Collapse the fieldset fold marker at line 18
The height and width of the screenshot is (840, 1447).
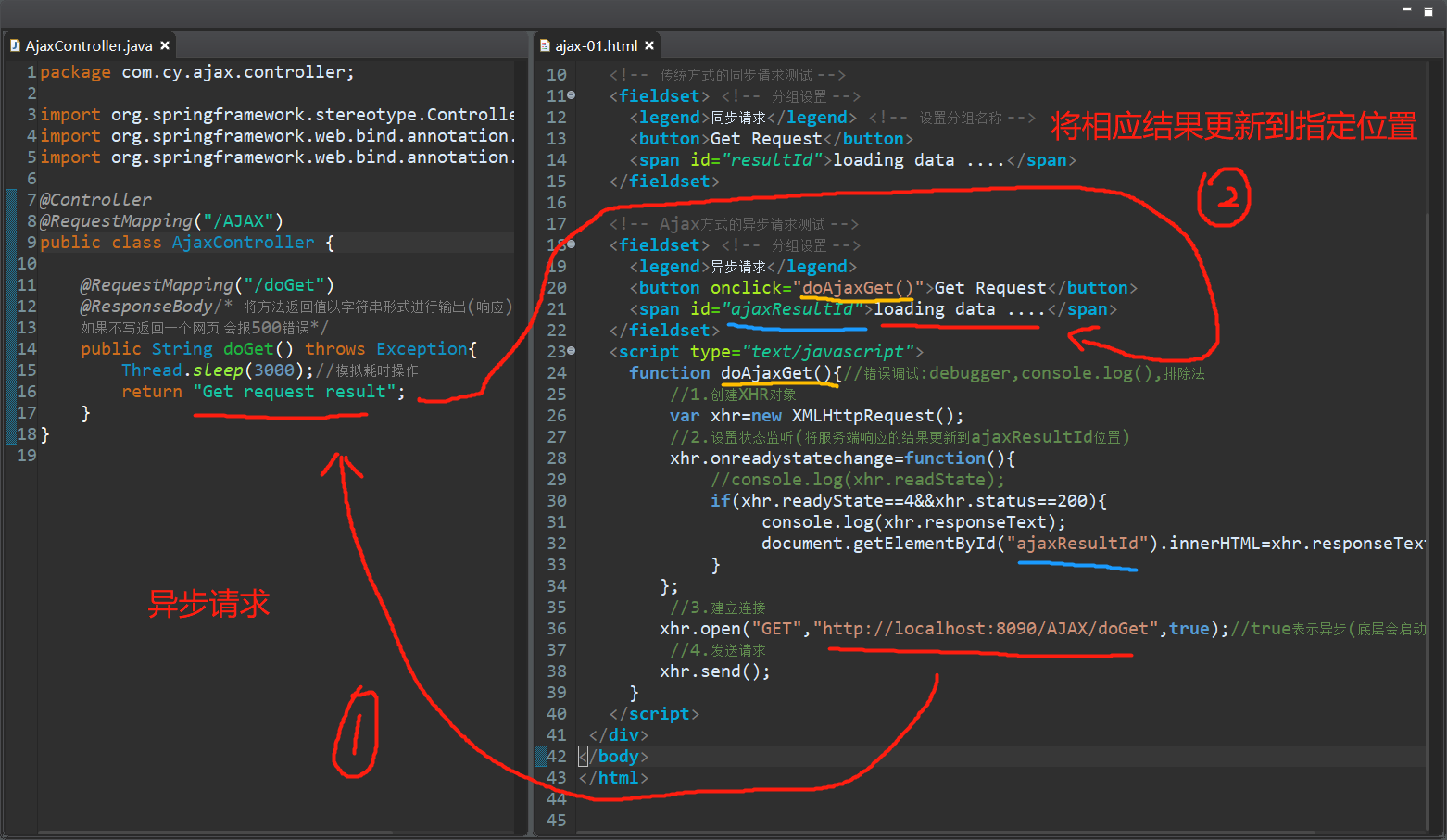click(572, 244)
